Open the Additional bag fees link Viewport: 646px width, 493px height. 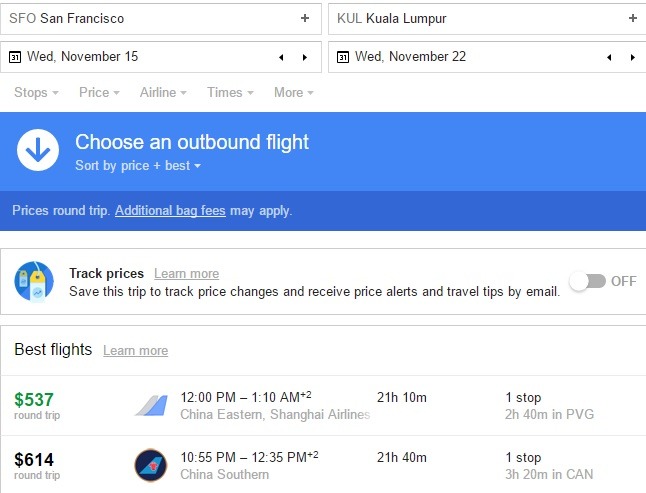coord(170,211)
